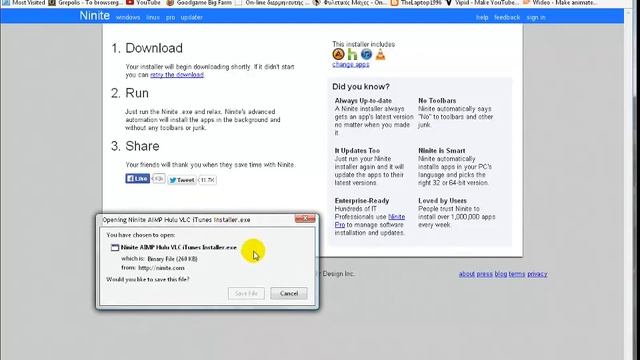Open the about footer link
Screen dimensions: 640x360
point(467,274)
